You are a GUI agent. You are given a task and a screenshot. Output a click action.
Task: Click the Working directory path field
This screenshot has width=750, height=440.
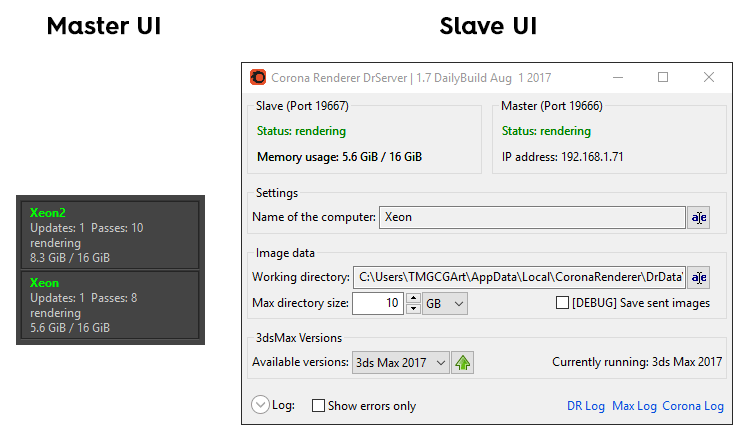pyautogui.click(x=518, y=277)
